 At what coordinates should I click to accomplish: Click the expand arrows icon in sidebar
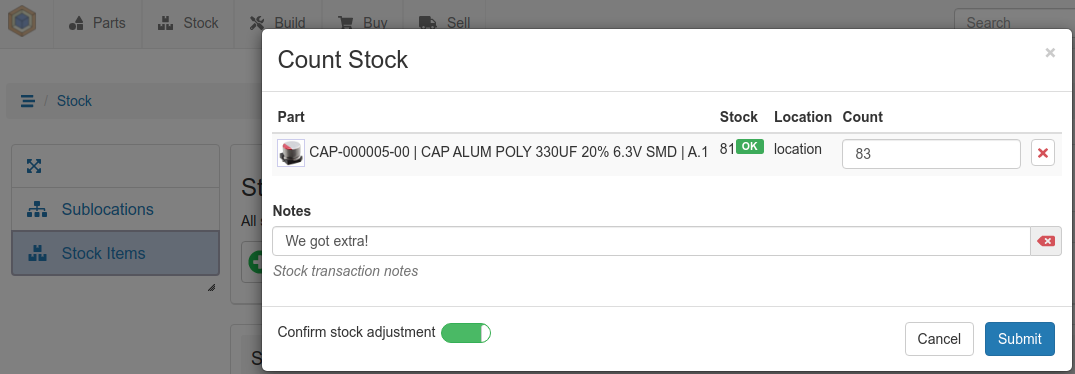(34, 166)
